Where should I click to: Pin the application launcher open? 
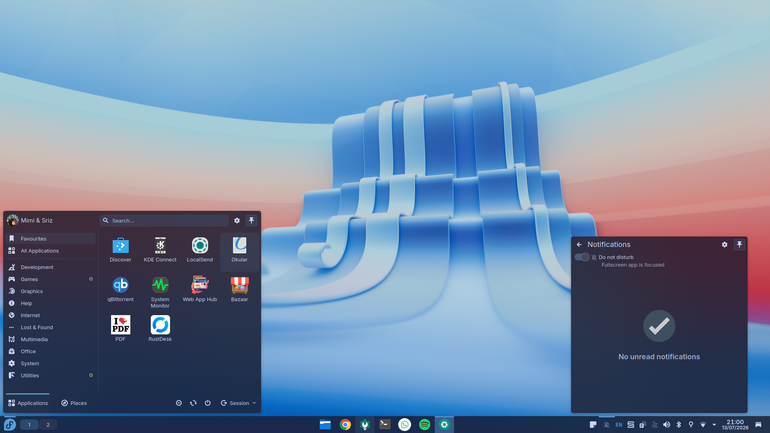251,220
